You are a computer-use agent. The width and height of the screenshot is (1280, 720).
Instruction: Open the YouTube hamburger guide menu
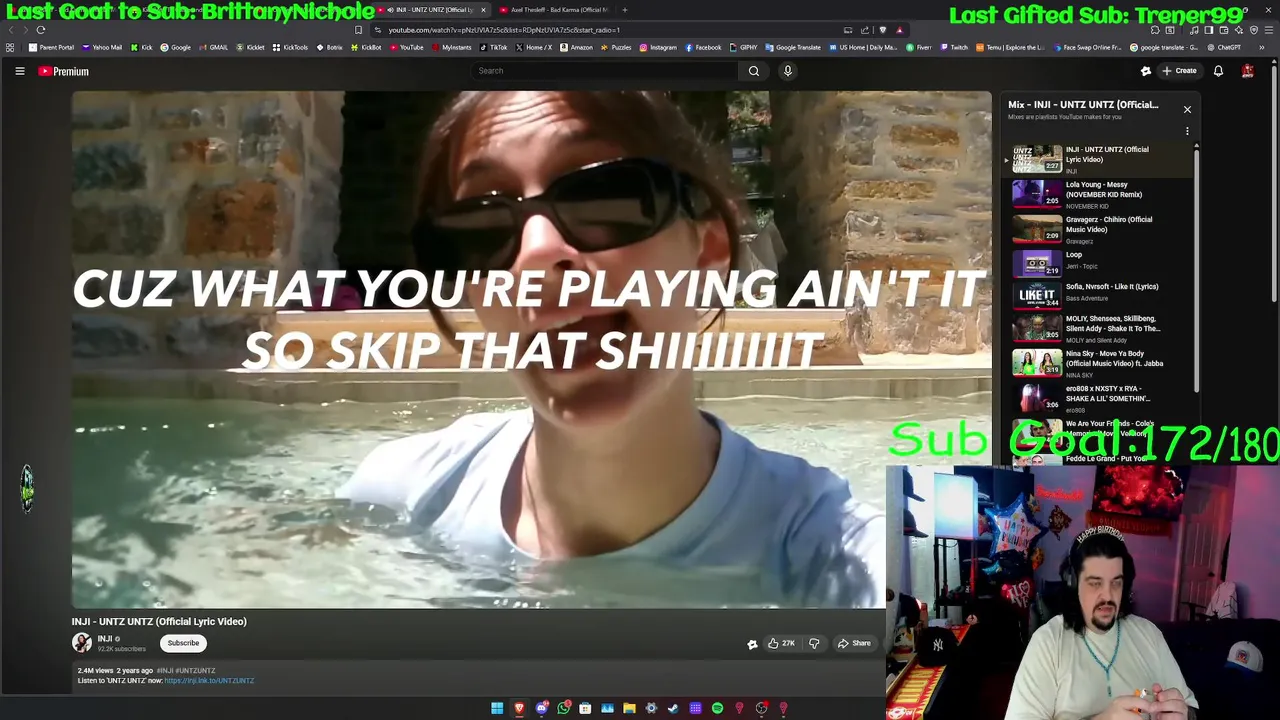pyautogui.click(x=19, y=71)
